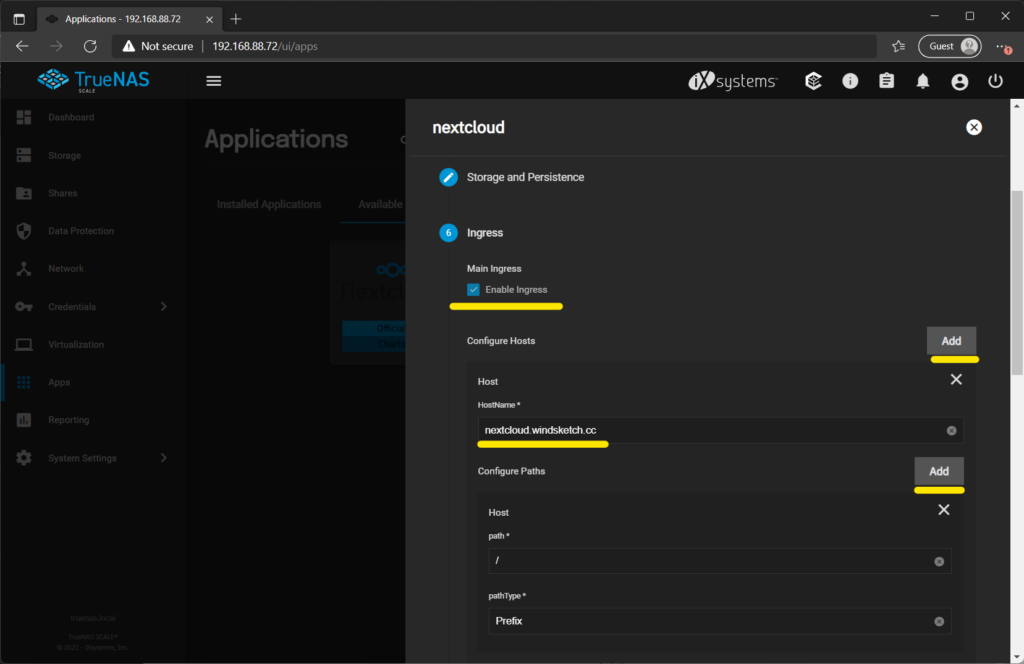Image resolution: width=1024 pixels, height=664 pixels.
Task: Click the HostName input field
Action: point(708,431)
